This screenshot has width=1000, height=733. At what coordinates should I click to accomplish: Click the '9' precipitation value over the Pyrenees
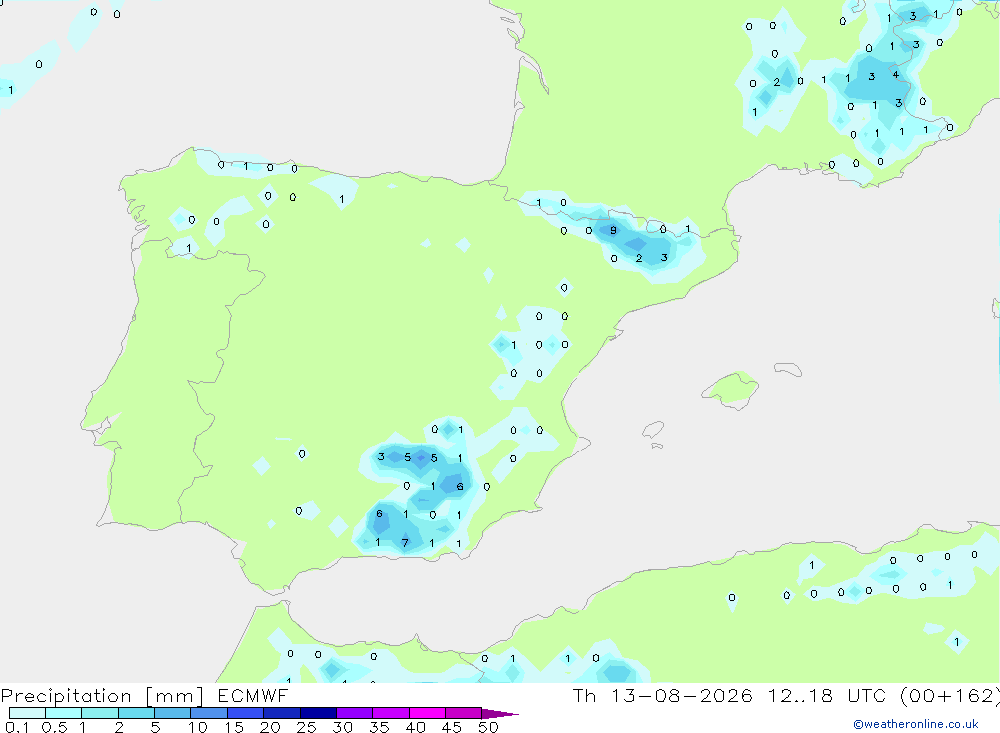(613, 230)
